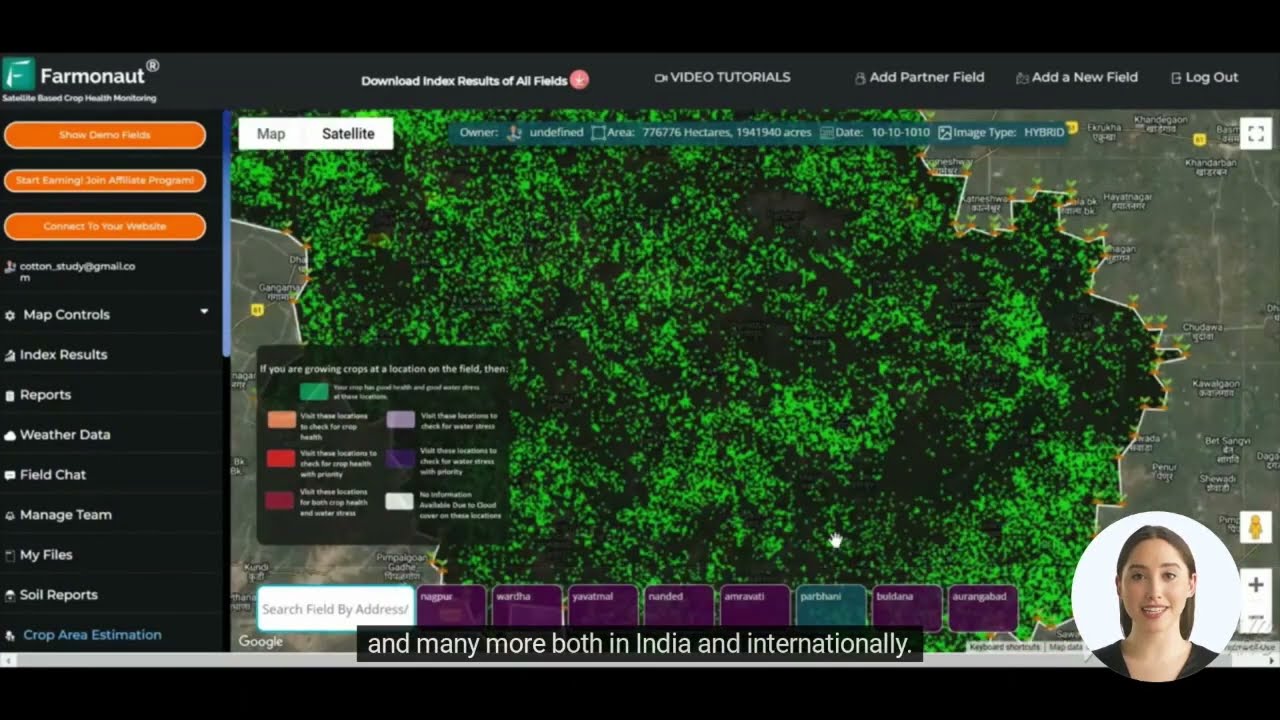Select the parbhani field tile
Screen dimensions: 1280x720
(x=831, y=607)
